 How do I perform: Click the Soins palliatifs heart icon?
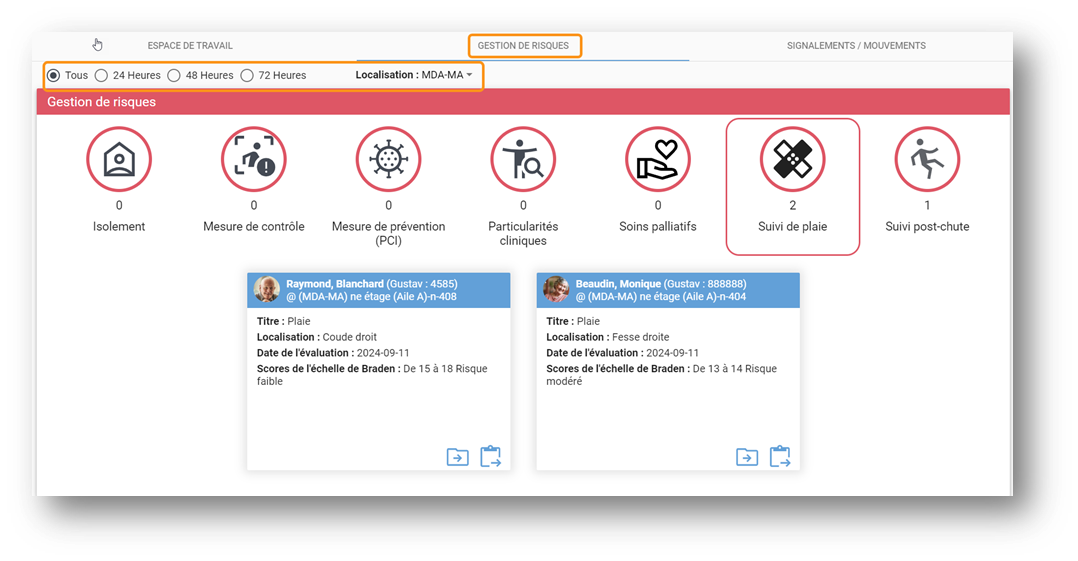[658, 160]
